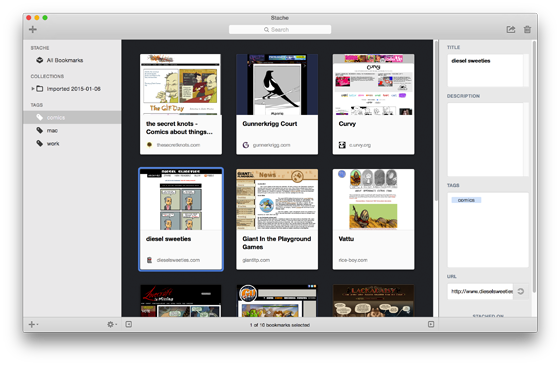Click the thesecretknots.com link text
The image size is (560, 365).
click(x=178, y=145)
